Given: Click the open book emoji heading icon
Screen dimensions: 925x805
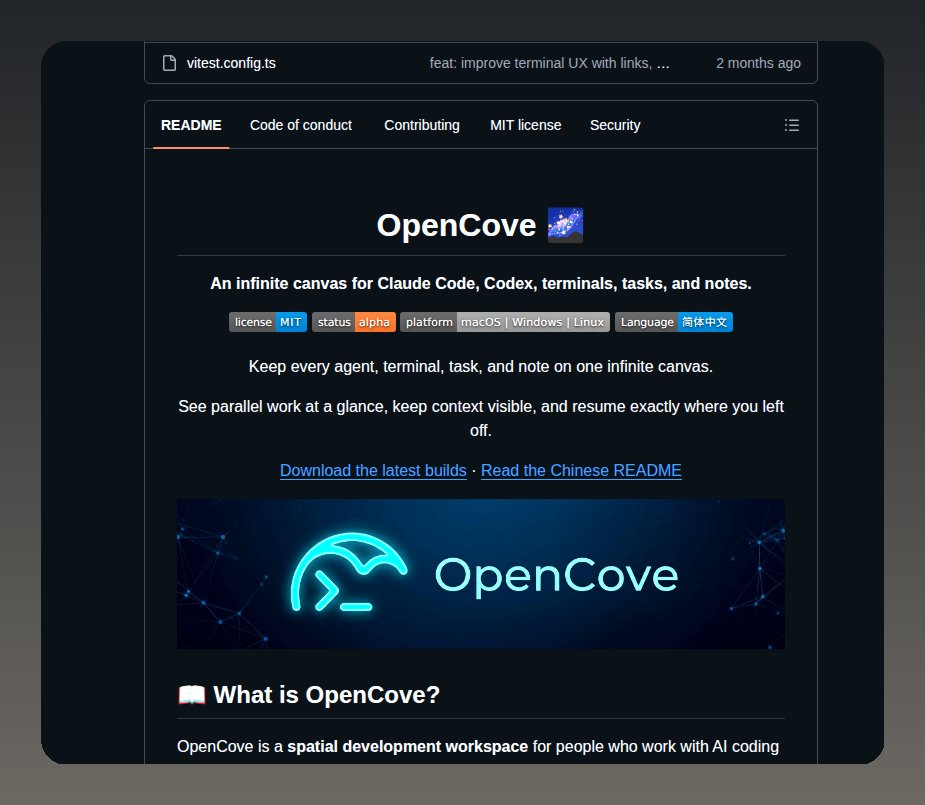Looking at the screenshot, I should 192,695.
